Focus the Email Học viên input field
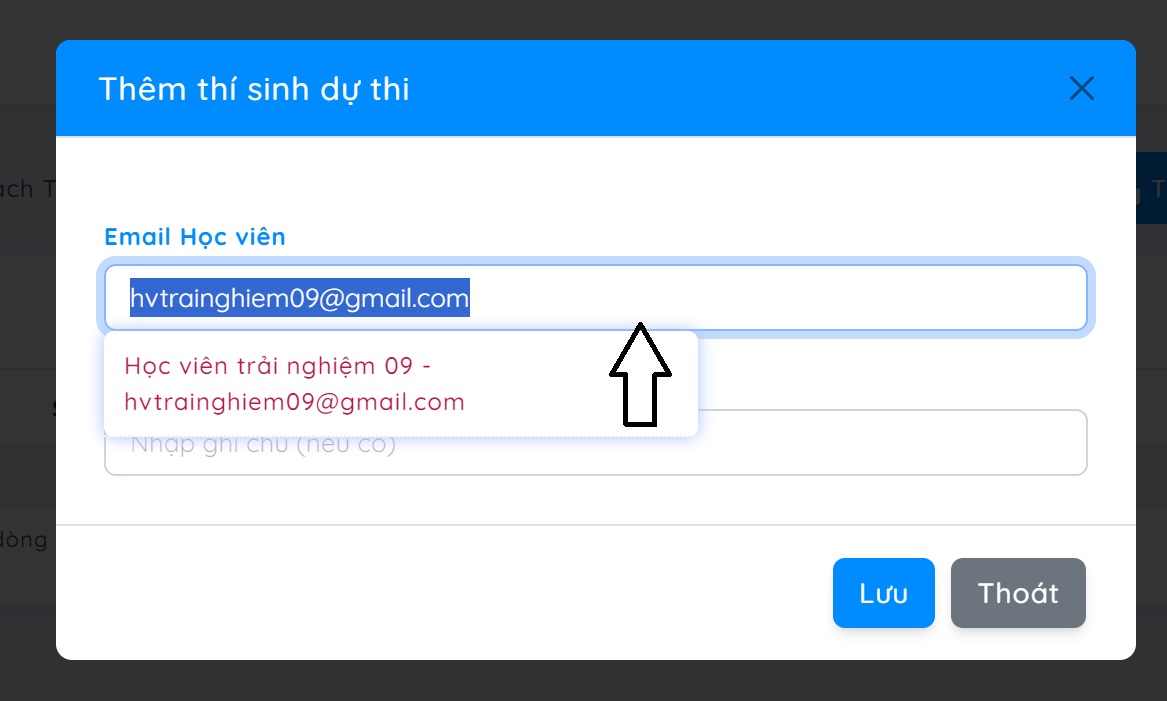This screenshot has width=1167, height=701. point(595,298)
